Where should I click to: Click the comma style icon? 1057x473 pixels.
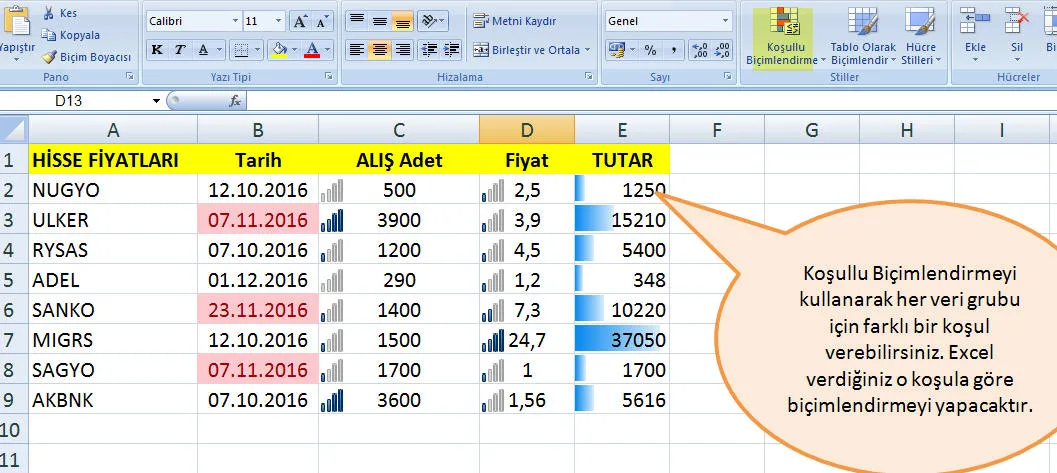(674, 50)
